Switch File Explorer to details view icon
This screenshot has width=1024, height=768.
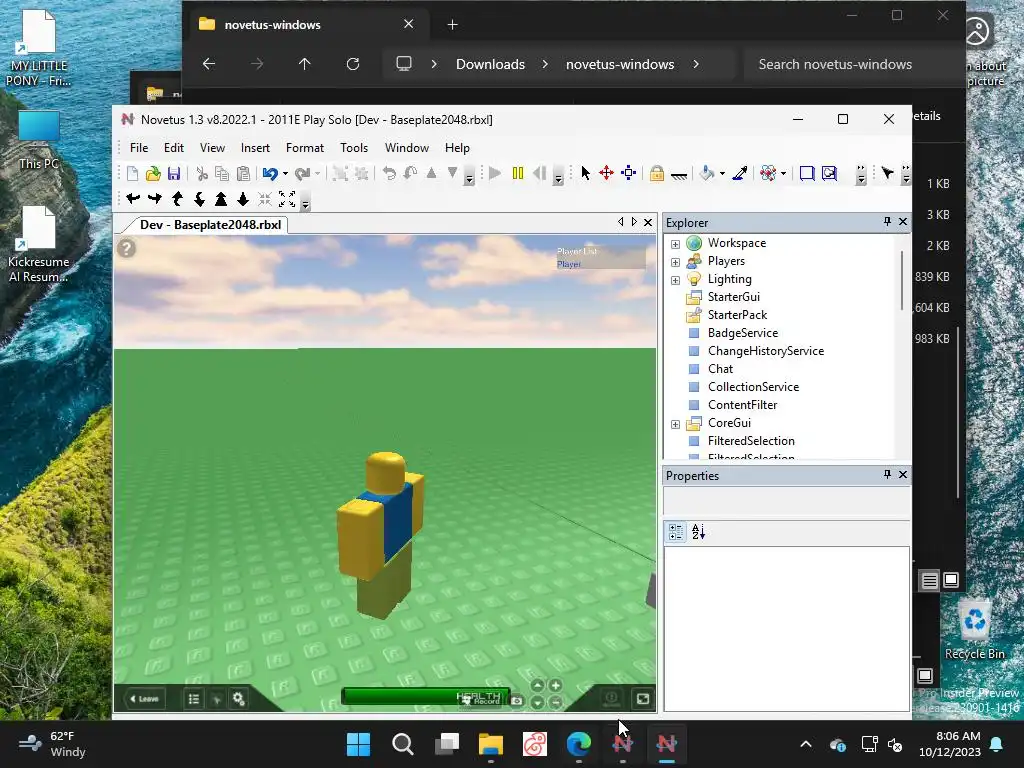(929, 580)
